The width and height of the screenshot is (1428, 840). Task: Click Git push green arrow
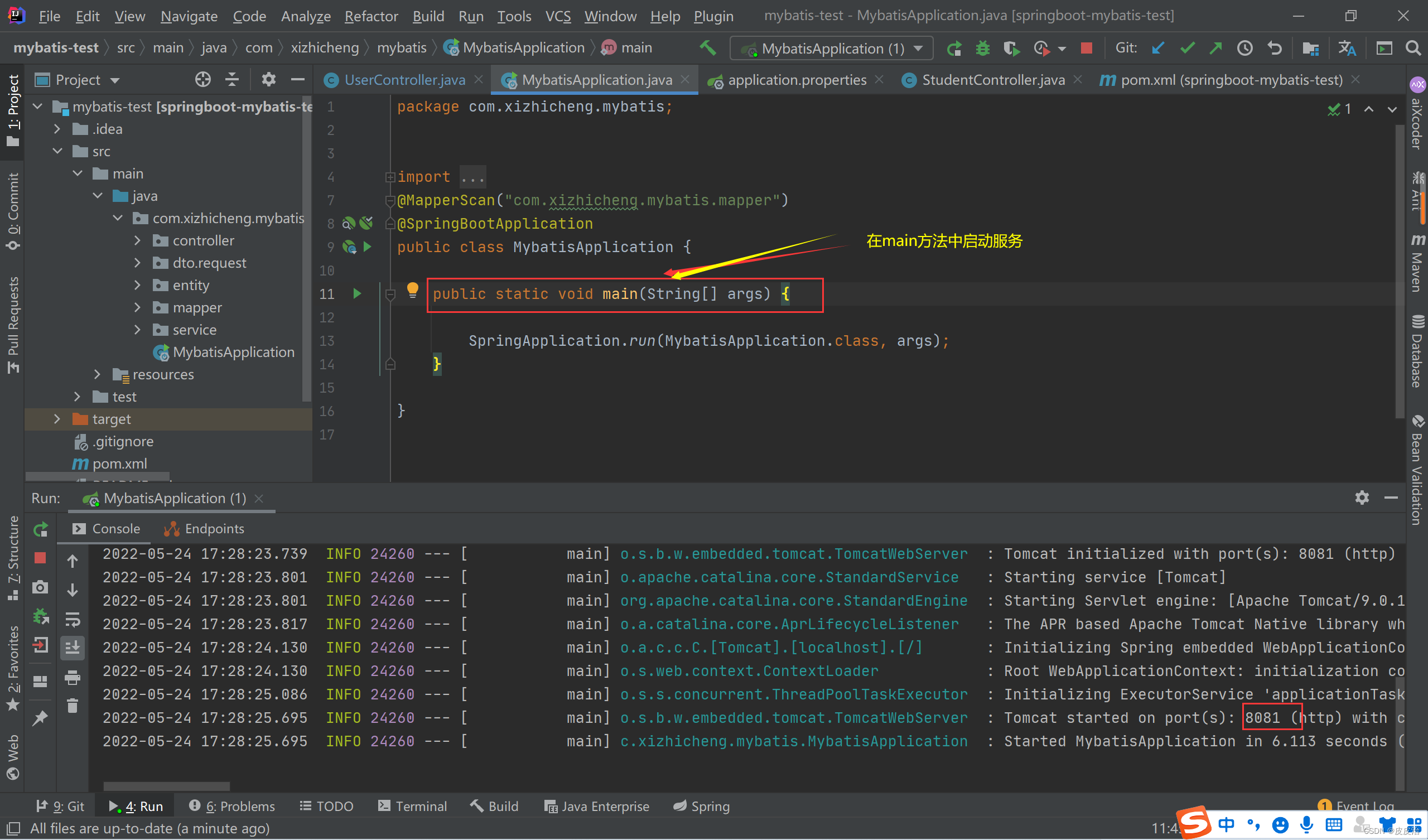tap(1215, 48)
